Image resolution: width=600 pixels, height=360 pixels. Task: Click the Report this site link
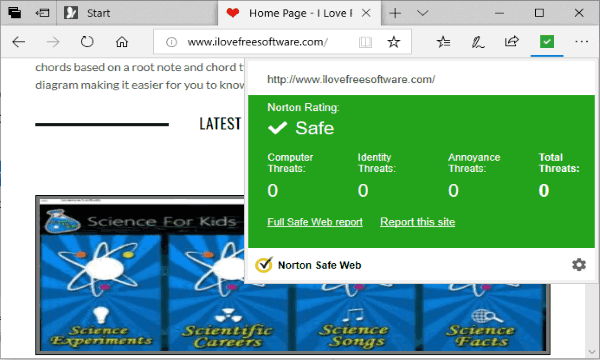point(417,222)
